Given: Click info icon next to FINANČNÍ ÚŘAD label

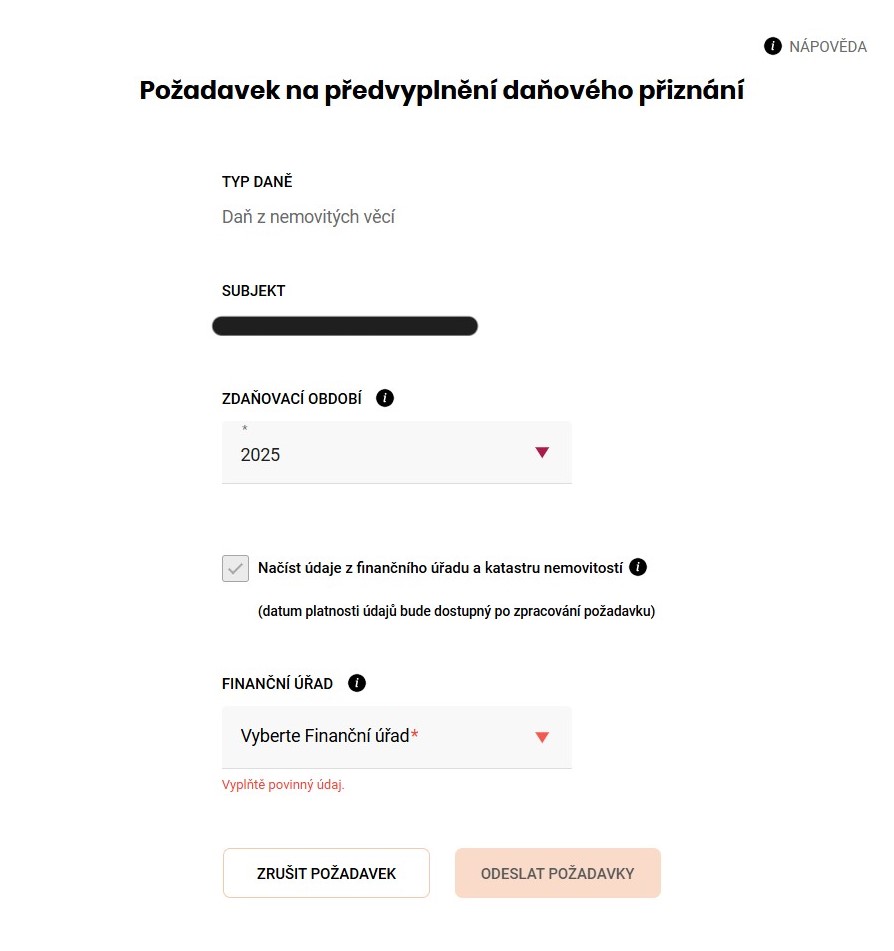Looking at the screenshot, I should [x=357, y=683].
